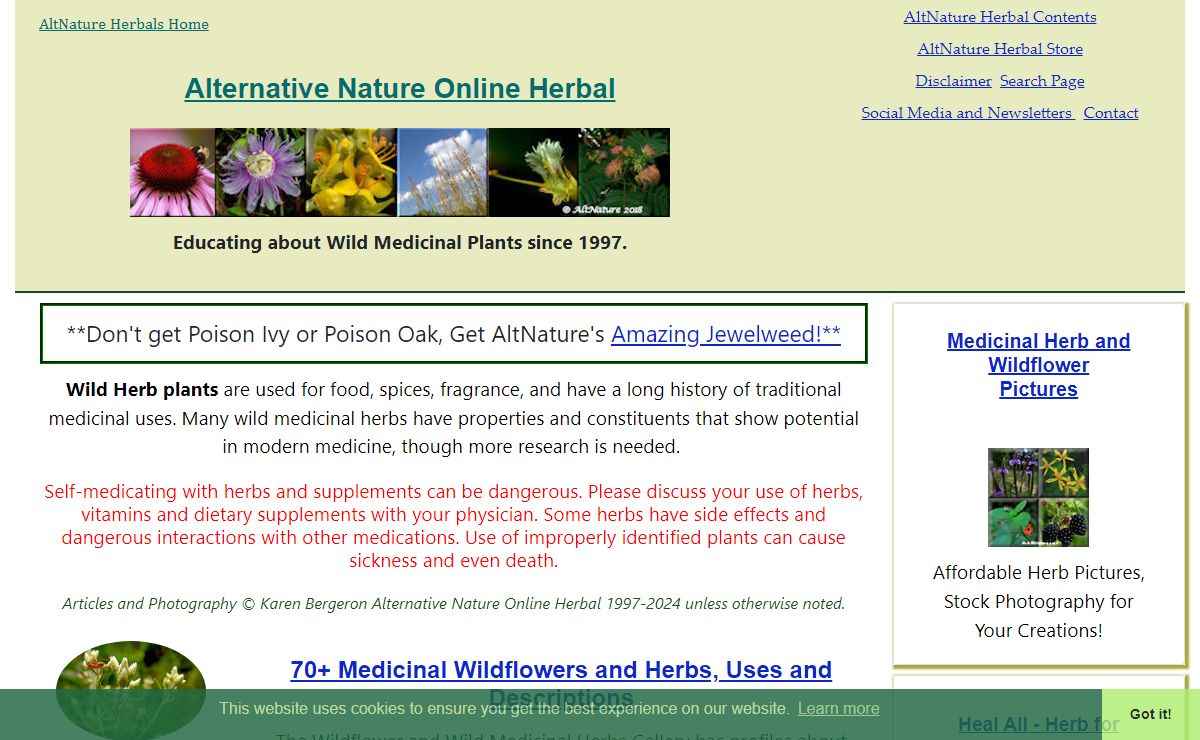Click 'Affordable Herb Pictures' description text
1200x740 pixels.
point(1039,601)
